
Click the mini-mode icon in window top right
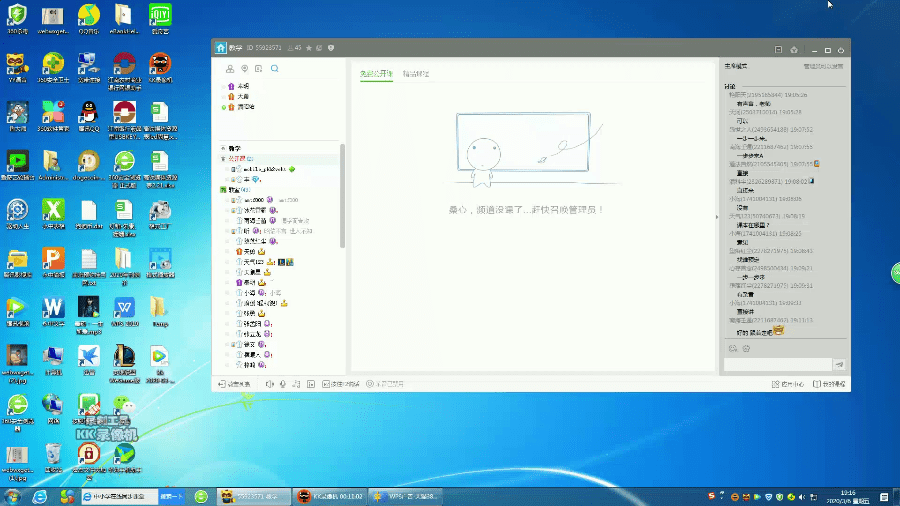pos(778,50)
